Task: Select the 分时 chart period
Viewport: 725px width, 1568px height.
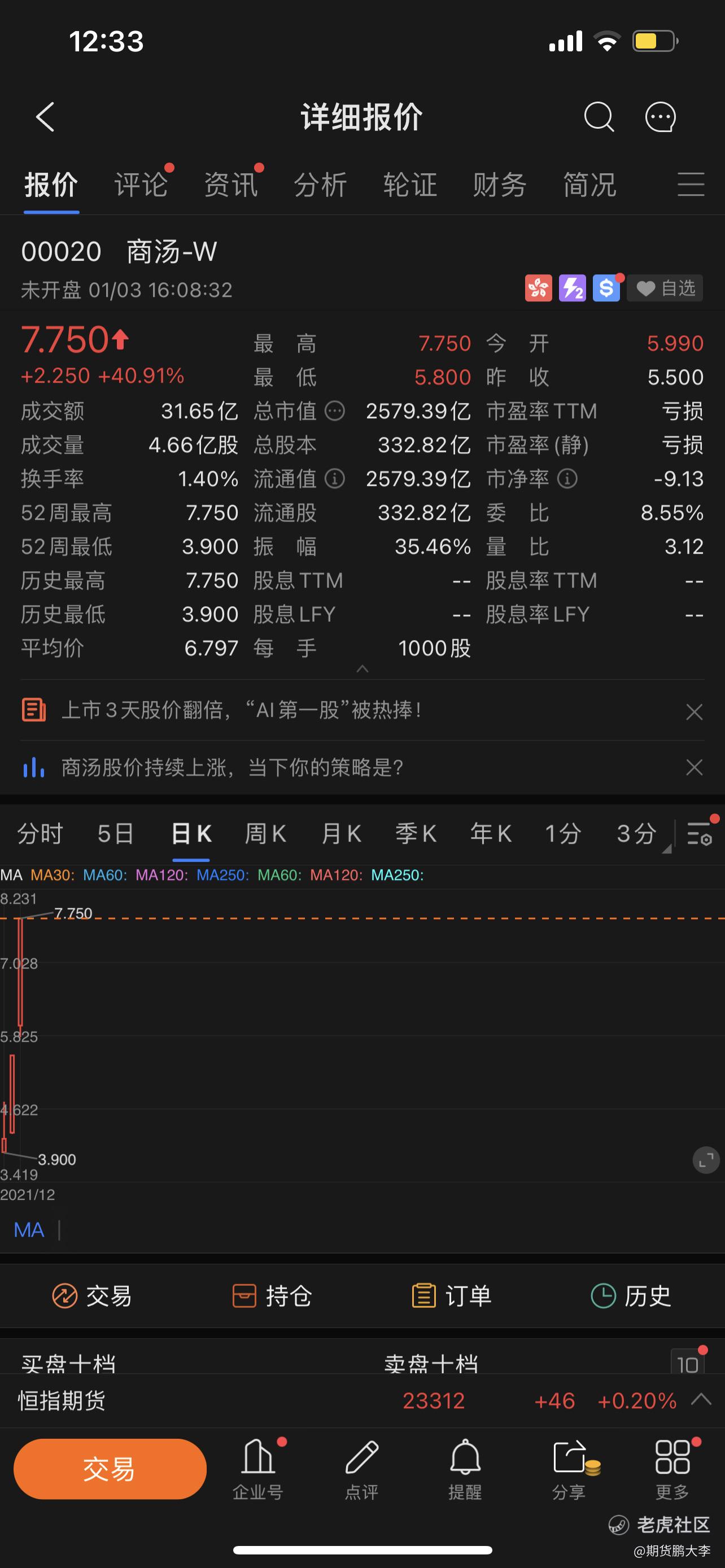Action: (40, 833)
